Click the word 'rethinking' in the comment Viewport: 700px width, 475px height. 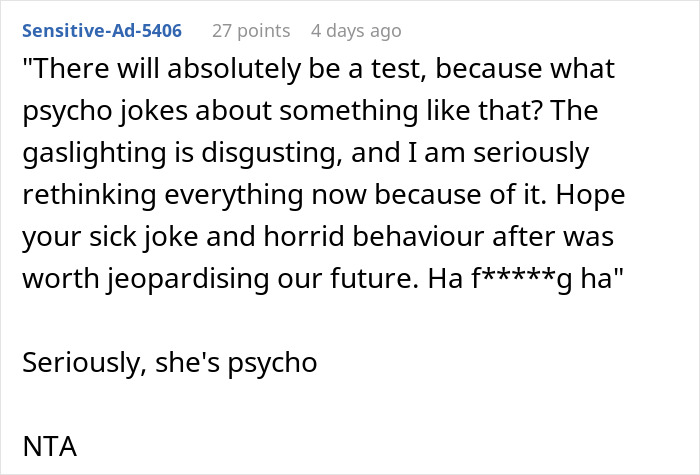pyautogui.click(x=89, y=195)
